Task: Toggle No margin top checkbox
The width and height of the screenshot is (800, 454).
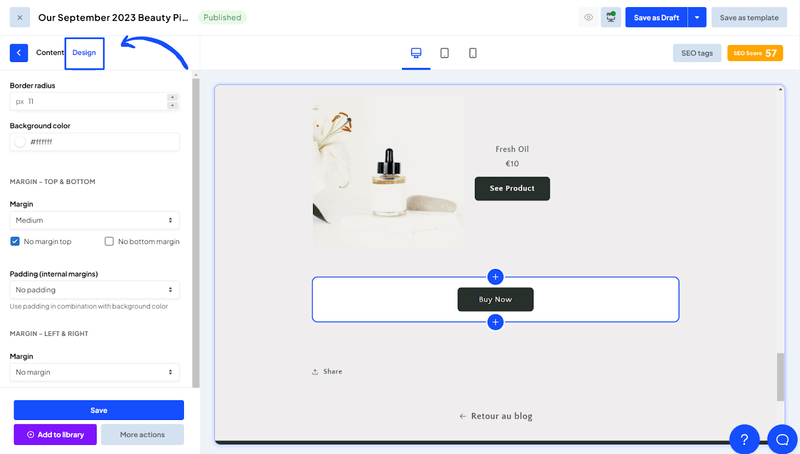Action: 15,241
